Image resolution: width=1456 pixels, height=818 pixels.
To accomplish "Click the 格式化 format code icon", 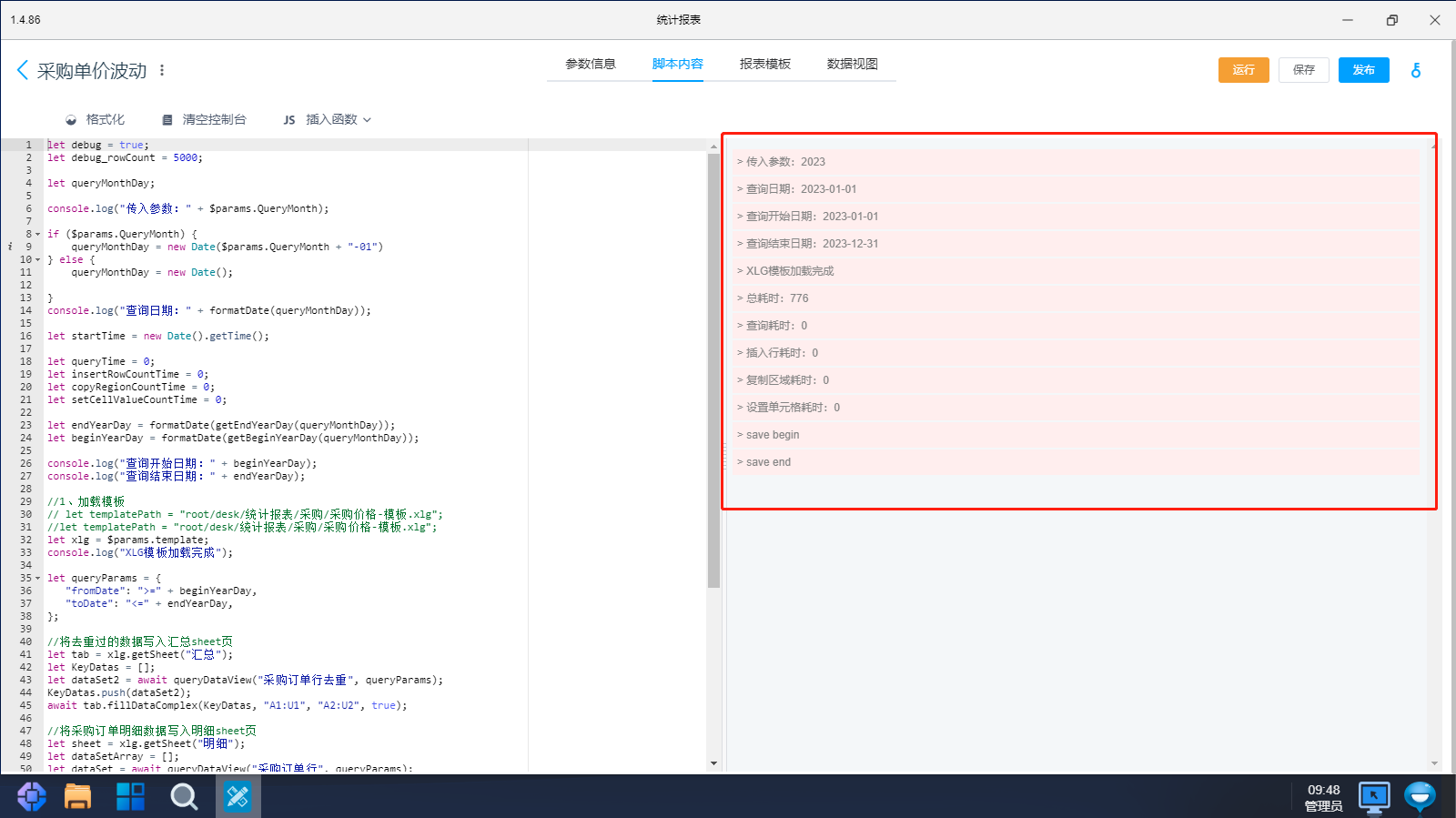I will 71,120.
